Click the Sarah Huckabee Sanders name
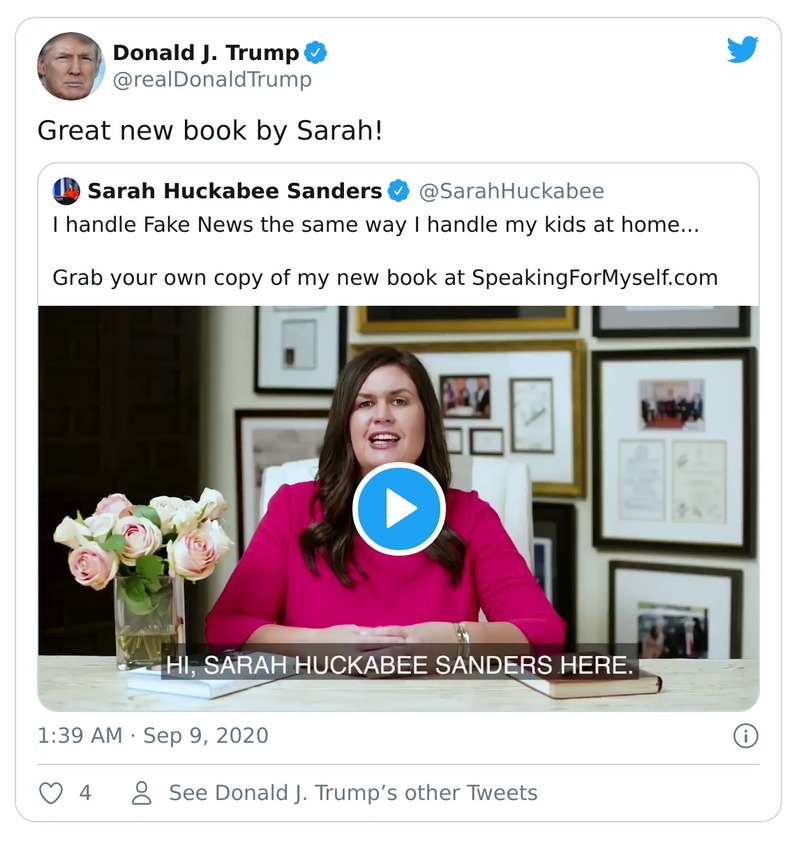799x844 pixels. pos(234,191)
